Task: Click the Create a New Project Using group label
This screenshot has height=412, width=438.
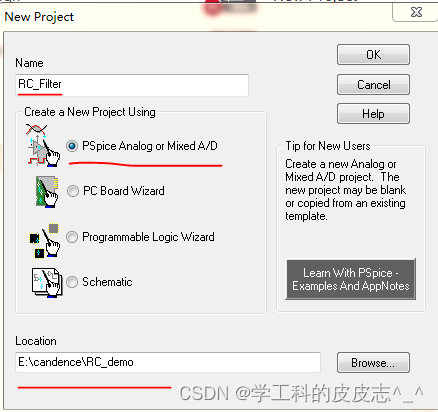Action: click(90, 112)
